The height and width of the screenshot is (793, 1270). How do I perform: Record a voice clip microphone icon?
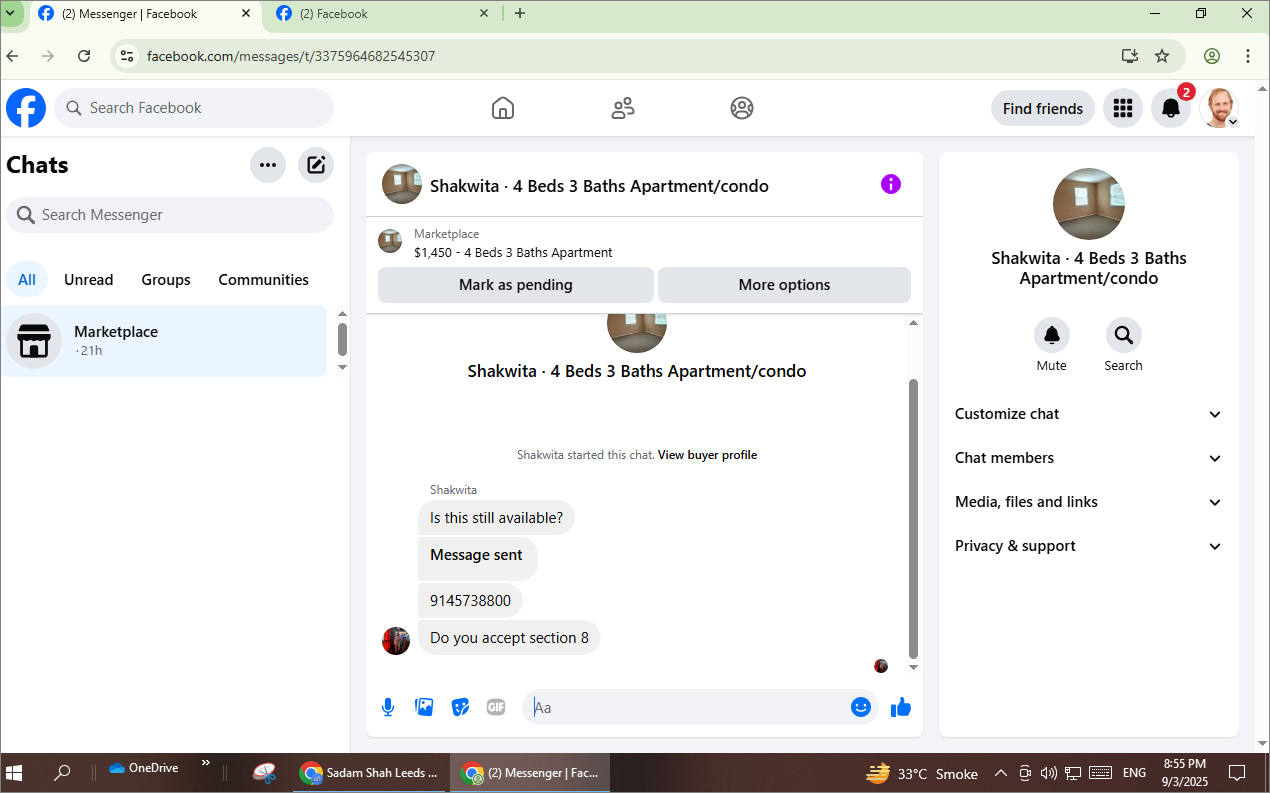coord(388,707)
